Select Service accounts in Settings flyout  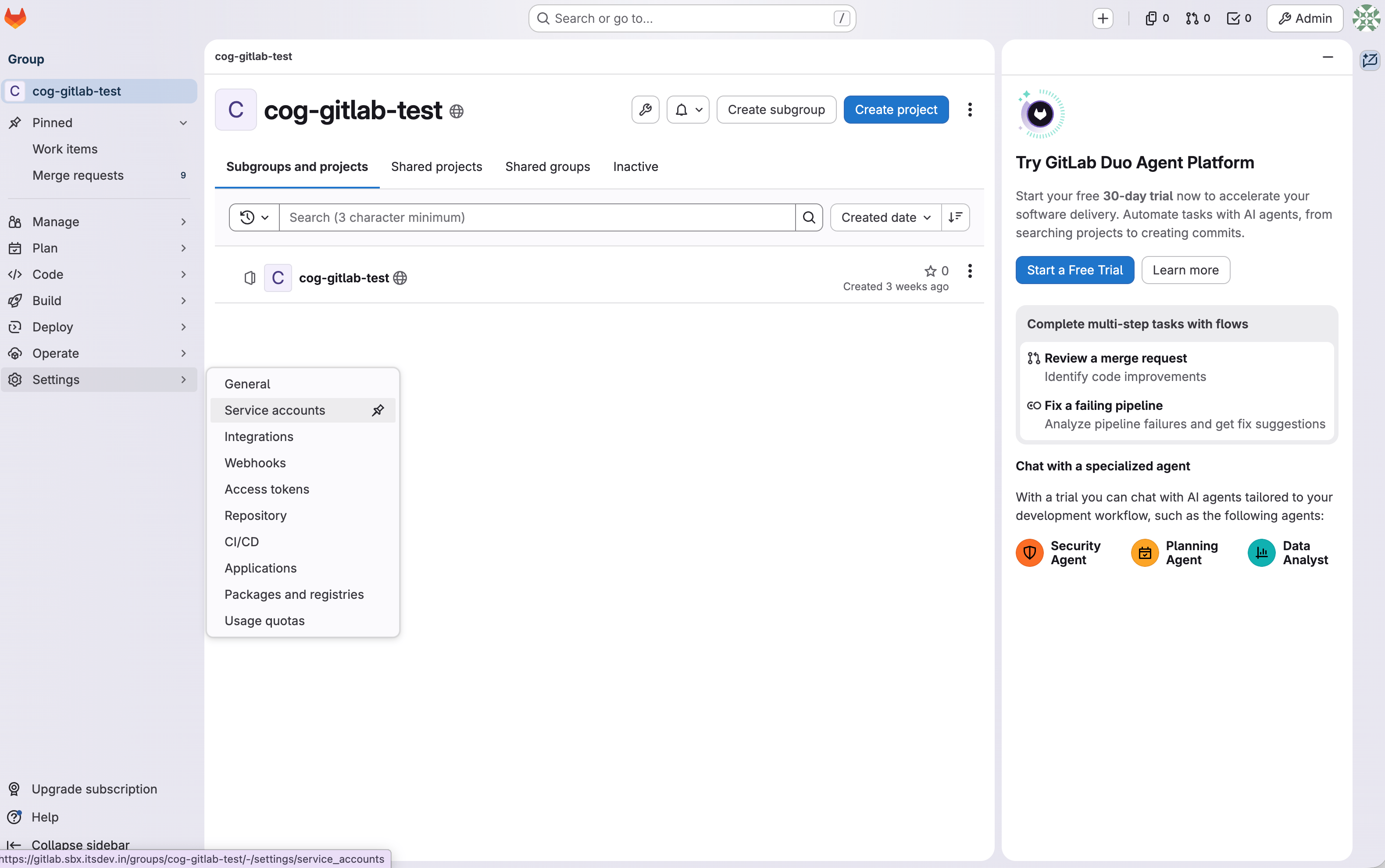(x=303, y=410)
